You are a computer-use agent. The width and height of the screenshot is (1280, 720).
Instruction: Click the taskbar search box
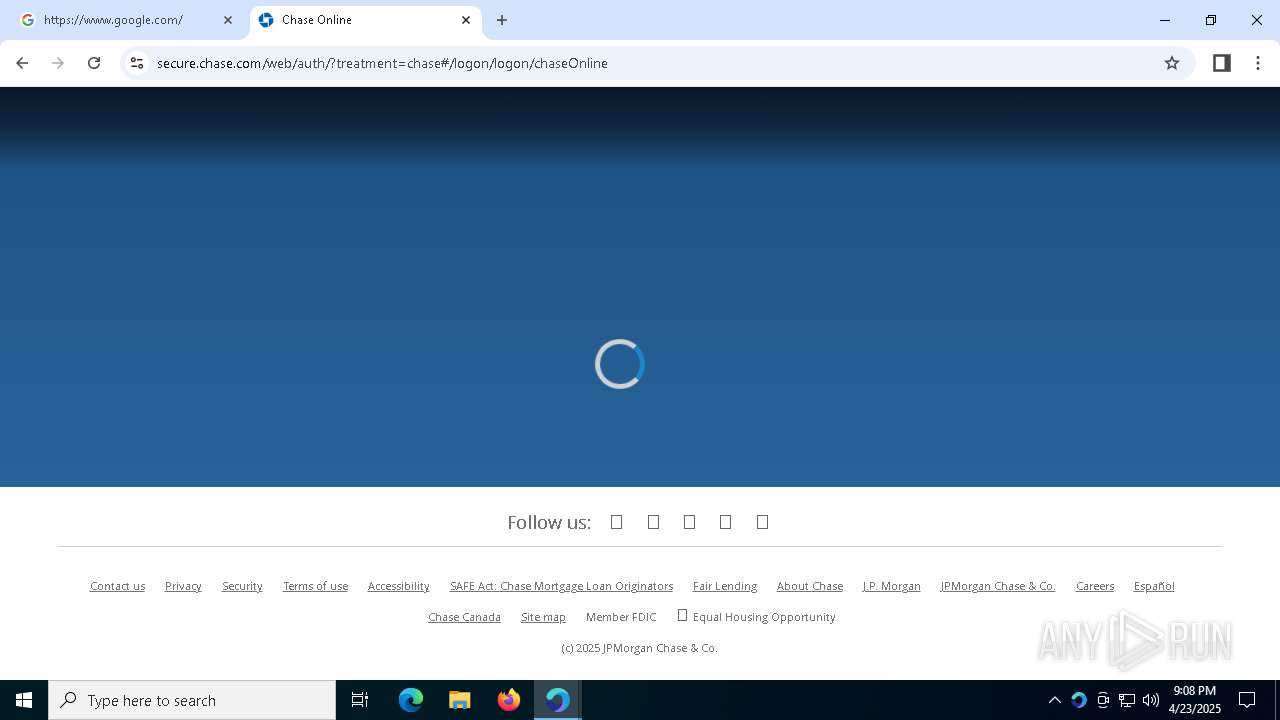tap(192, 700)
